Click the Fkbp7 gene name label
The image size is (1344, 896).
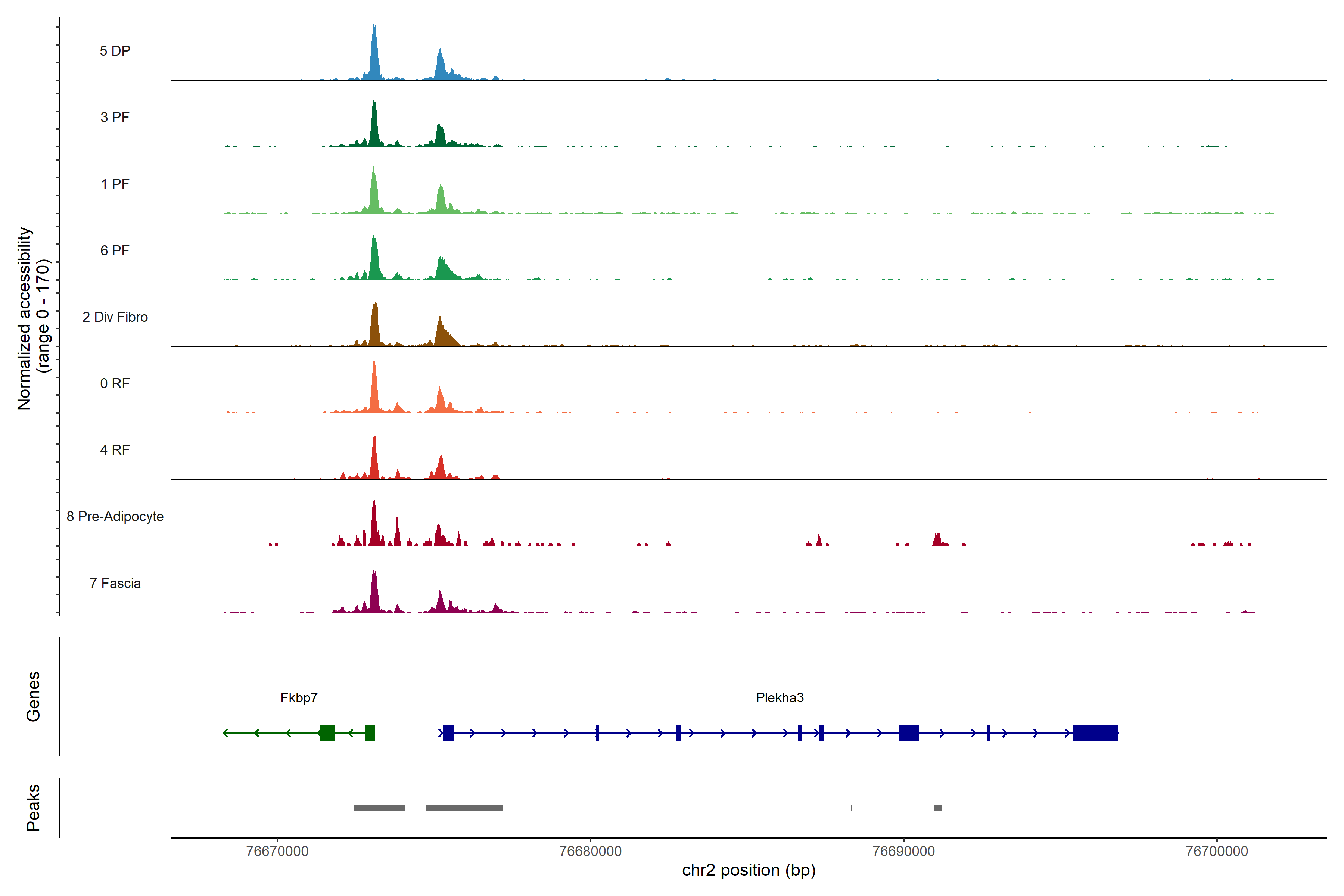tap(299, 698)
